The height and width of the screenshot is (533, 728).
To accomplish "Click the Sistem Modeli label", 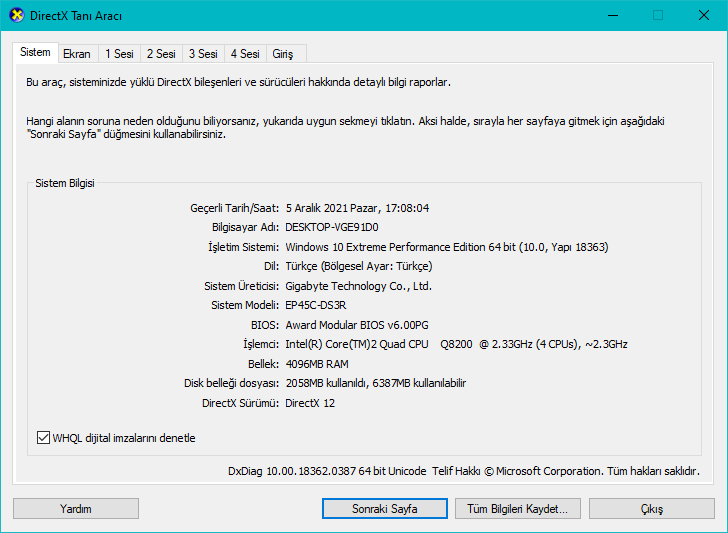I will pyautogui.click(x=245, y=305).
